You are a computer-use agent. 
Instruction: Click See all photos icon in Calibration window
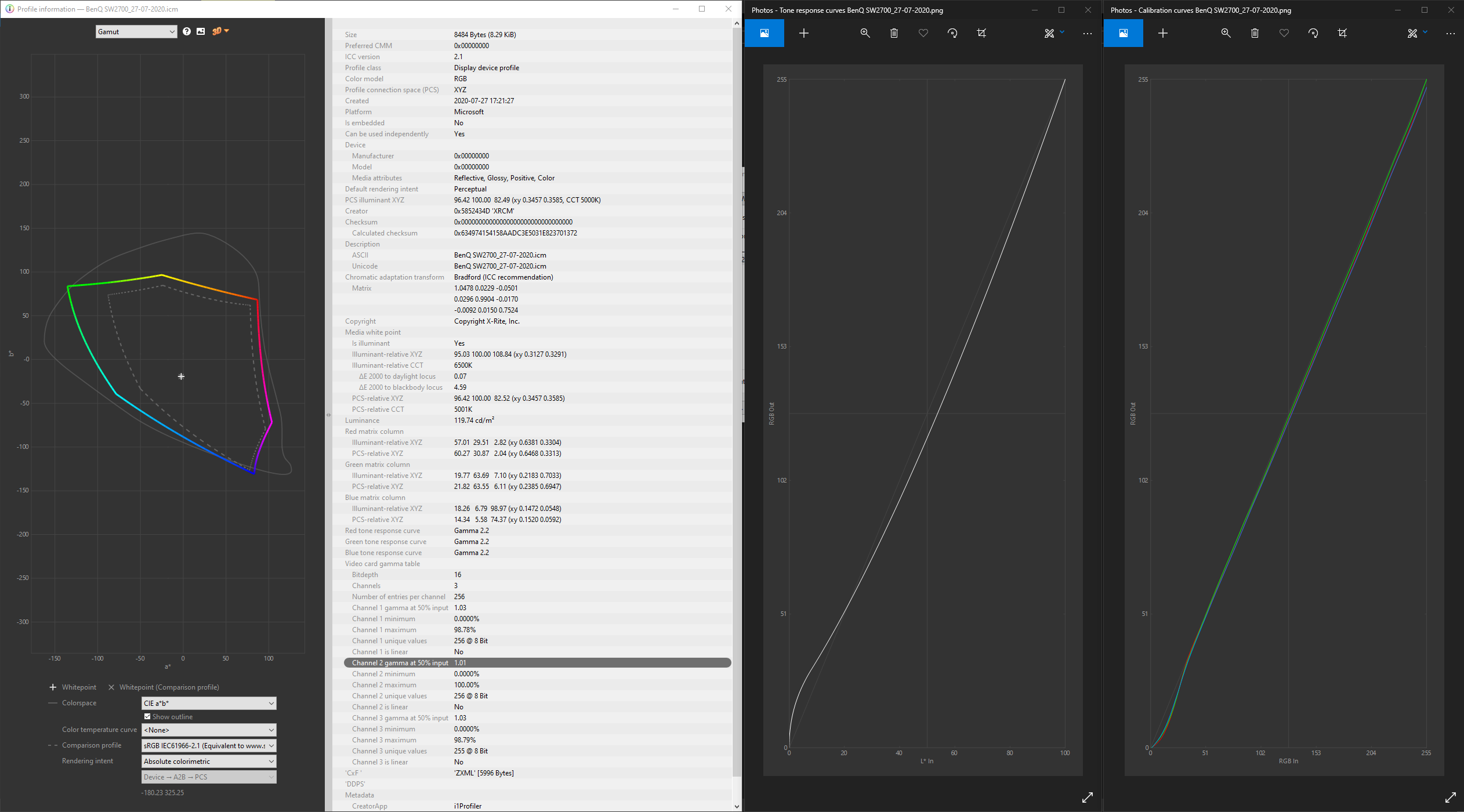click(1124, 33)
